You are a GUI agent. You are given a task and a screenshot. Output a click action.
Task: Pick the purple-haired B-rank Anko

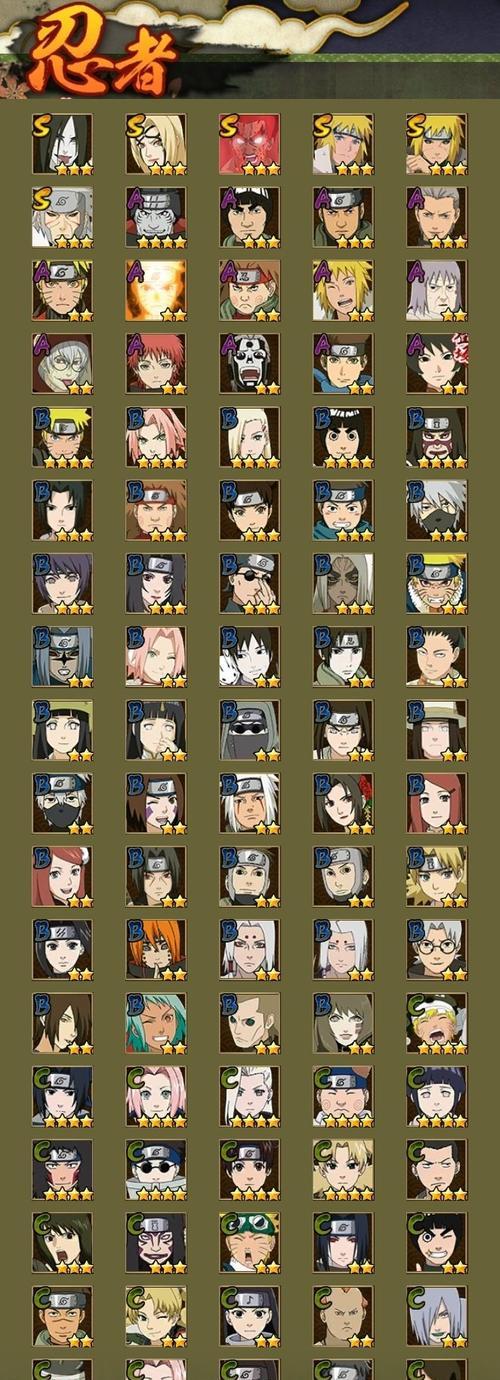pos(62,583)
